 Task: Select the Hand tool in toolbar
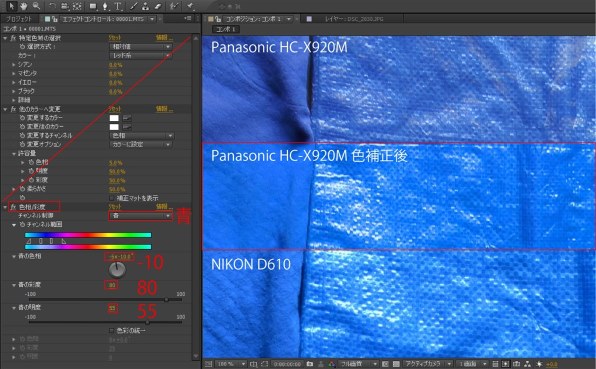click(24, 6)
